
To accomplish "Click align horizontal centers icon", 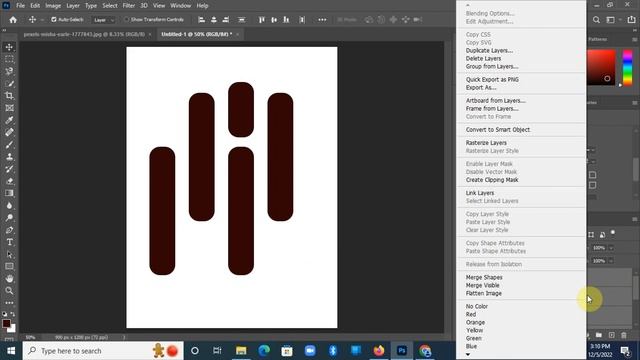I will point(213,20).
